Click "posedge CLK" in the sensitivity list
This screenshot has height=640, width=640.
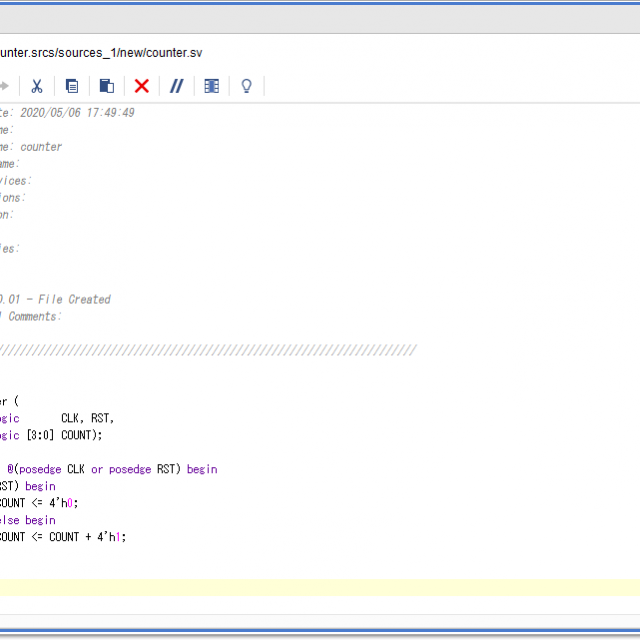click(x=52, y=469)
